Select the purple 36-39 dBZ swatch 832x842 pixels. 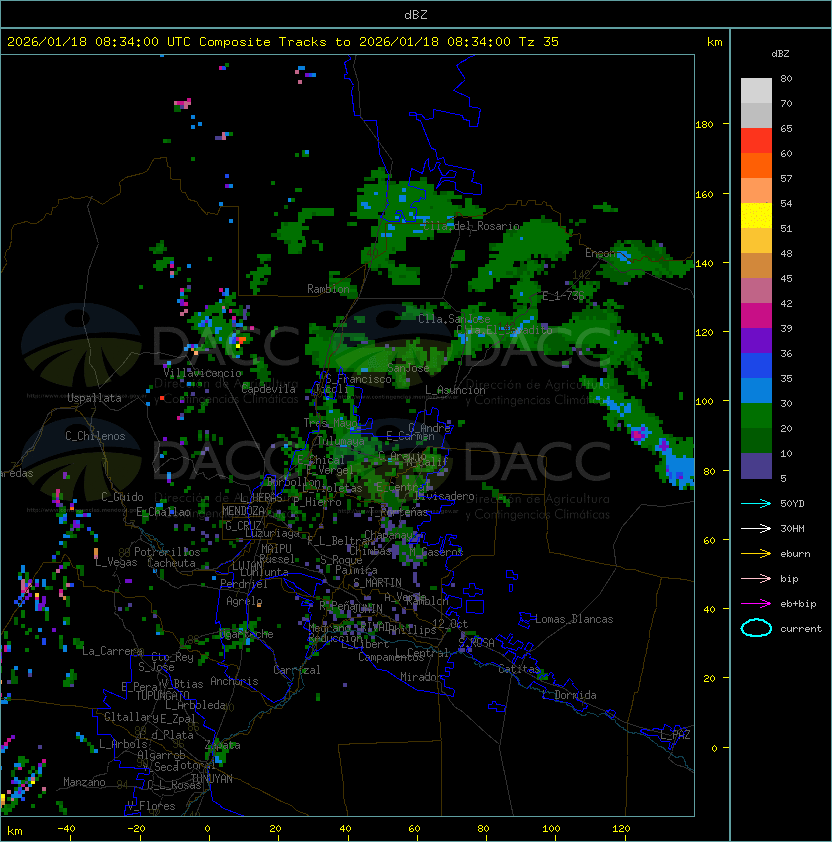[x=756, y=340]
